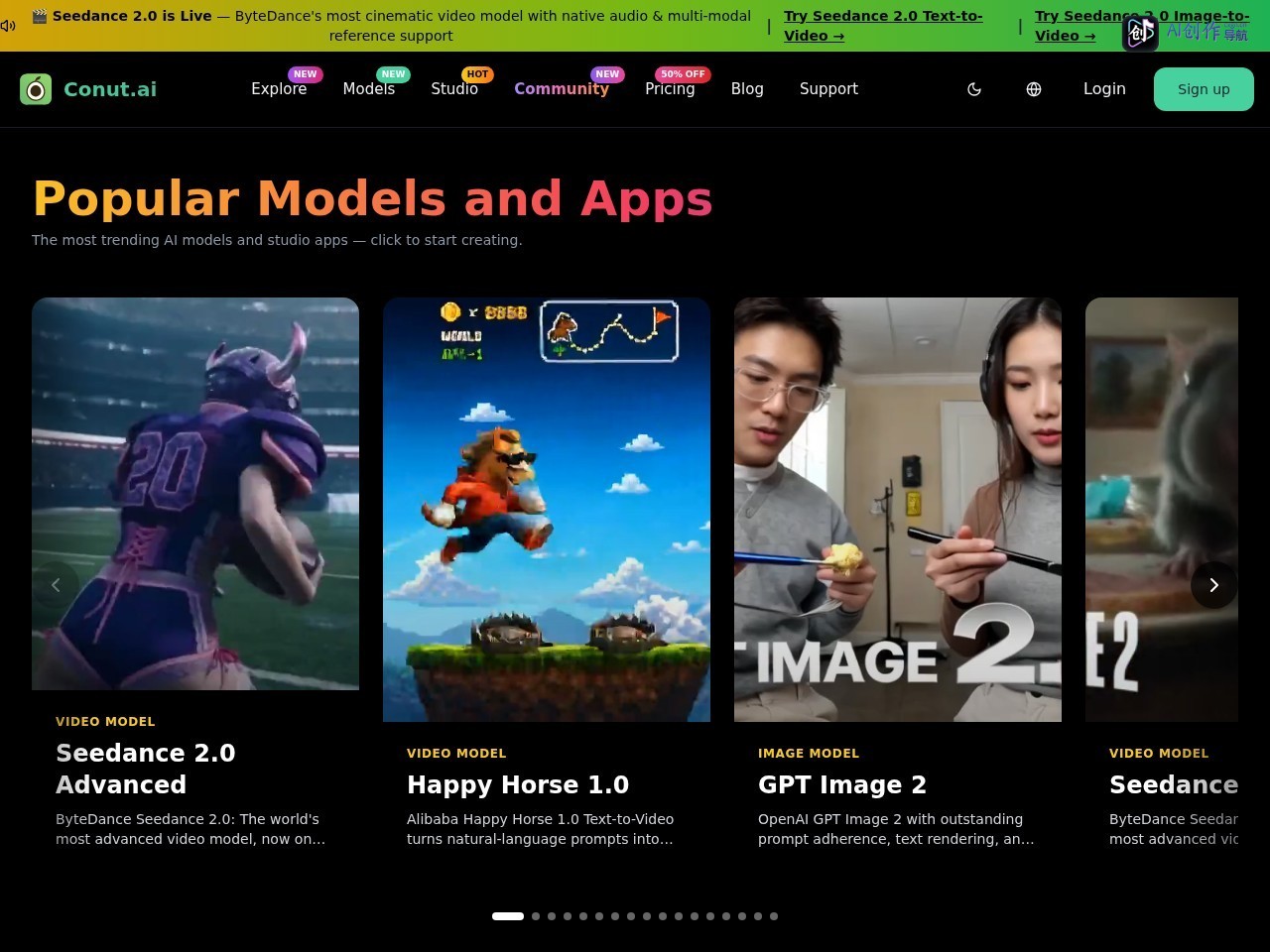Open the Blog link
This screenshot has width=1270, height=952.
(x=747, y=89)
